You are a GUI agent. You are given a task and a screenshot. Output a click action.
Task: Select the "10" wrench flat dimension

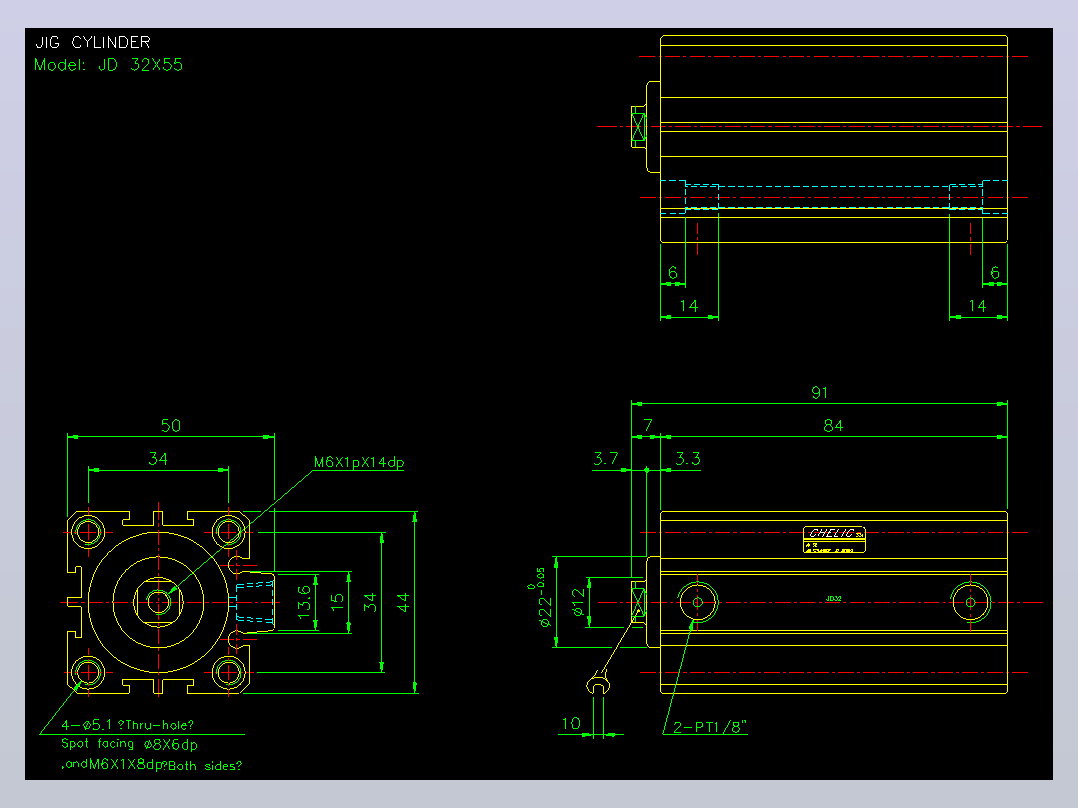[571, 723]
